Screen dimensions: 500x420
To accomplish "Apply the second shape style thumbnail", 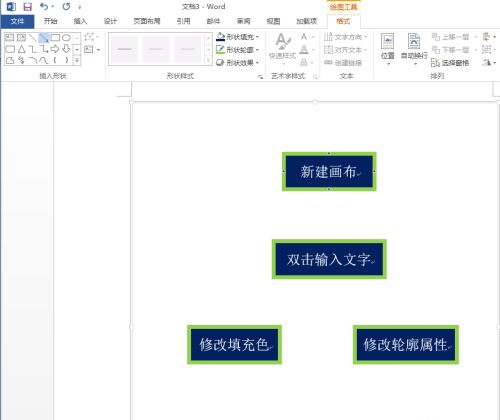I will [x=156, y=49].
